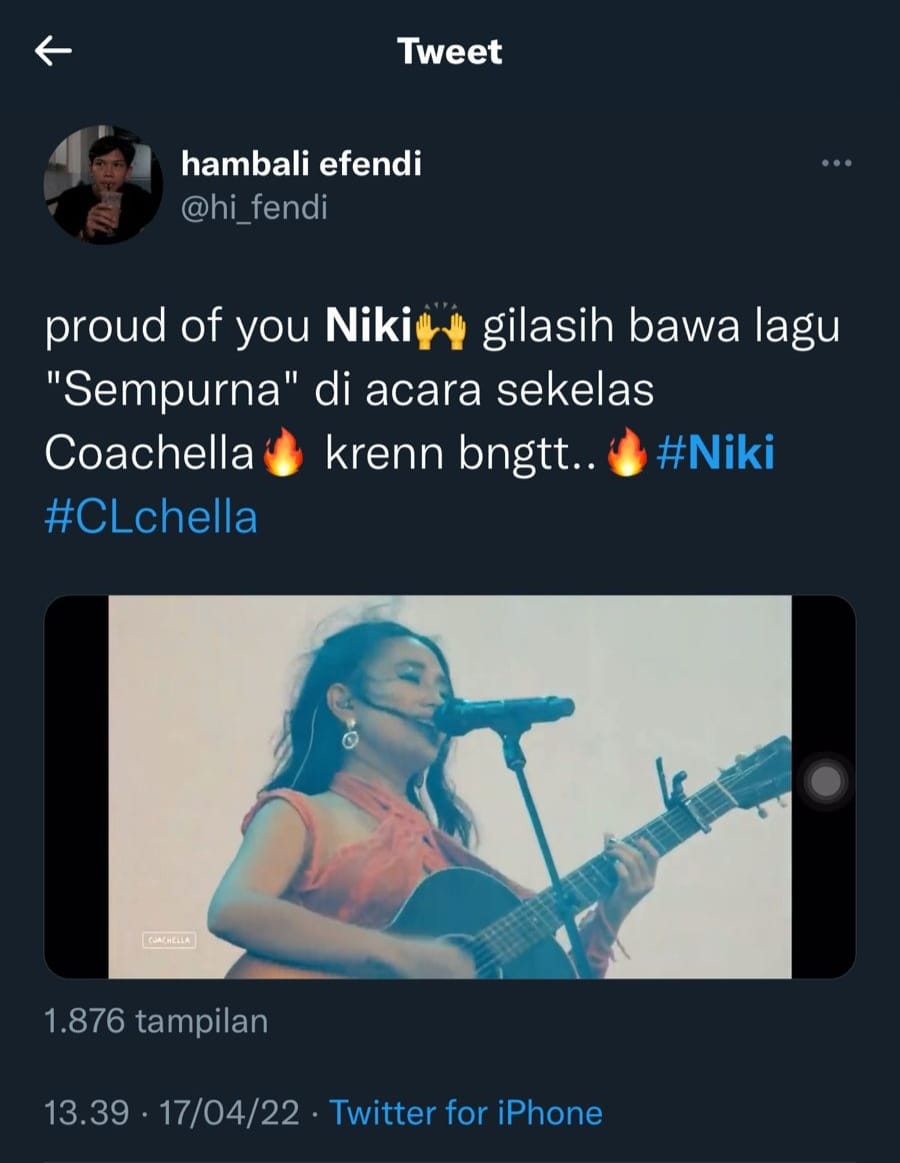The width and height of the screenshot is (900, 1163).
Task: Tap the fire emoji after Coachella
Action: tap(282, 455)
